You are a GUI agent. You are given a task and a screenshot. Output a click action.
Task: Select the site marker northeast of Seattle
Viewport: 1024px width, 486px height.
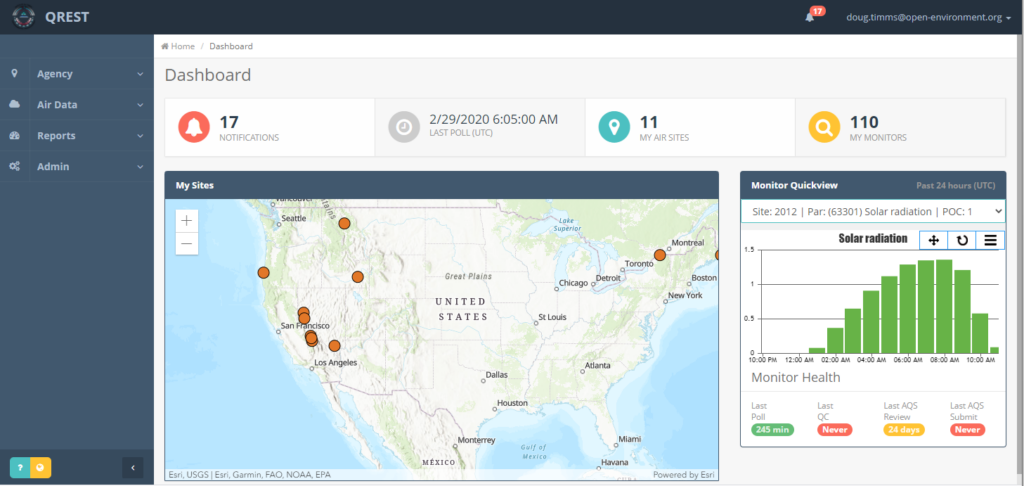coord(344,223)
